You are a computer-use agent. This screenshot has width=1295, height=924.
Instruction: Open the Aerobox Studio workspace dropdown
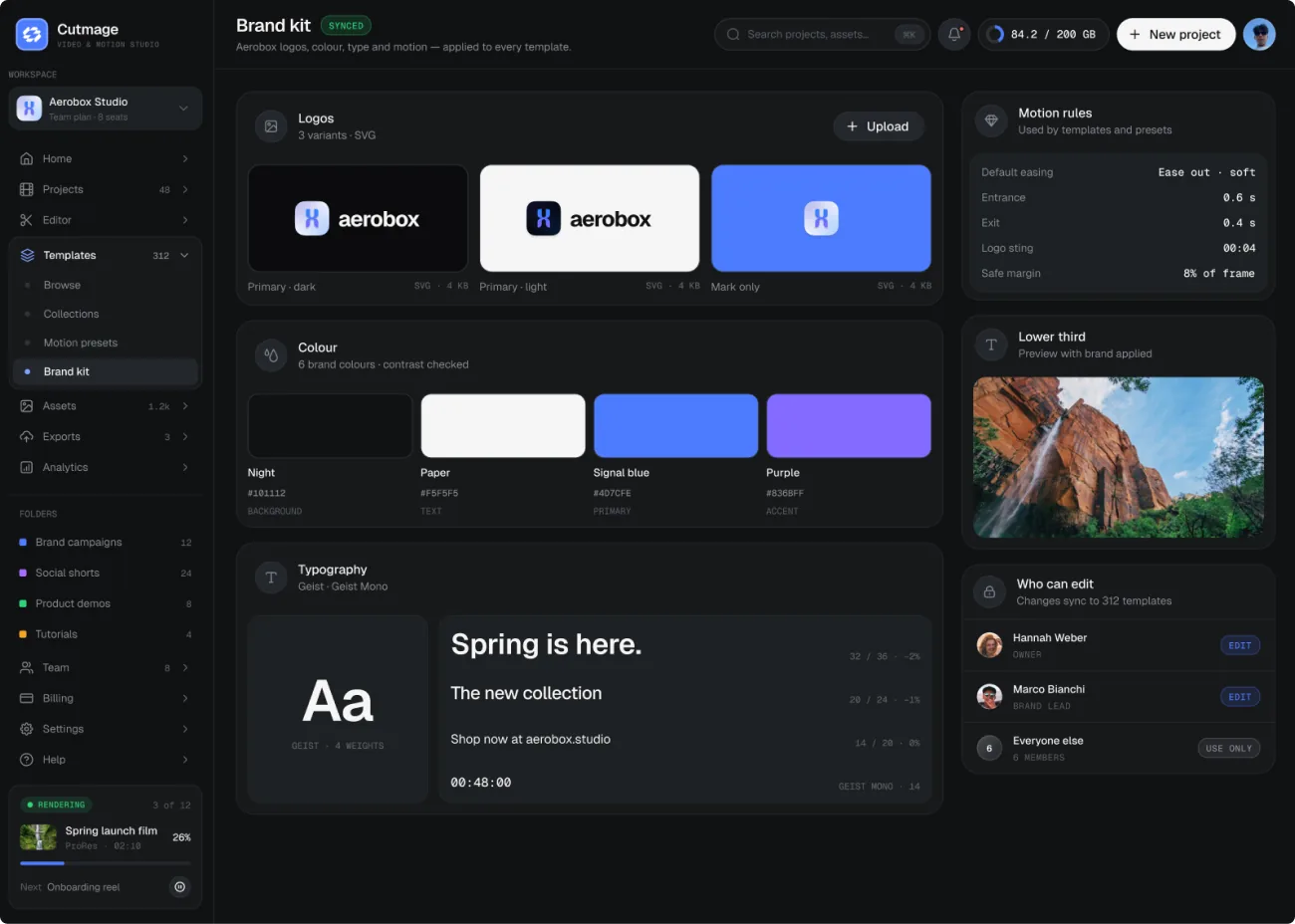pos(105,109)
